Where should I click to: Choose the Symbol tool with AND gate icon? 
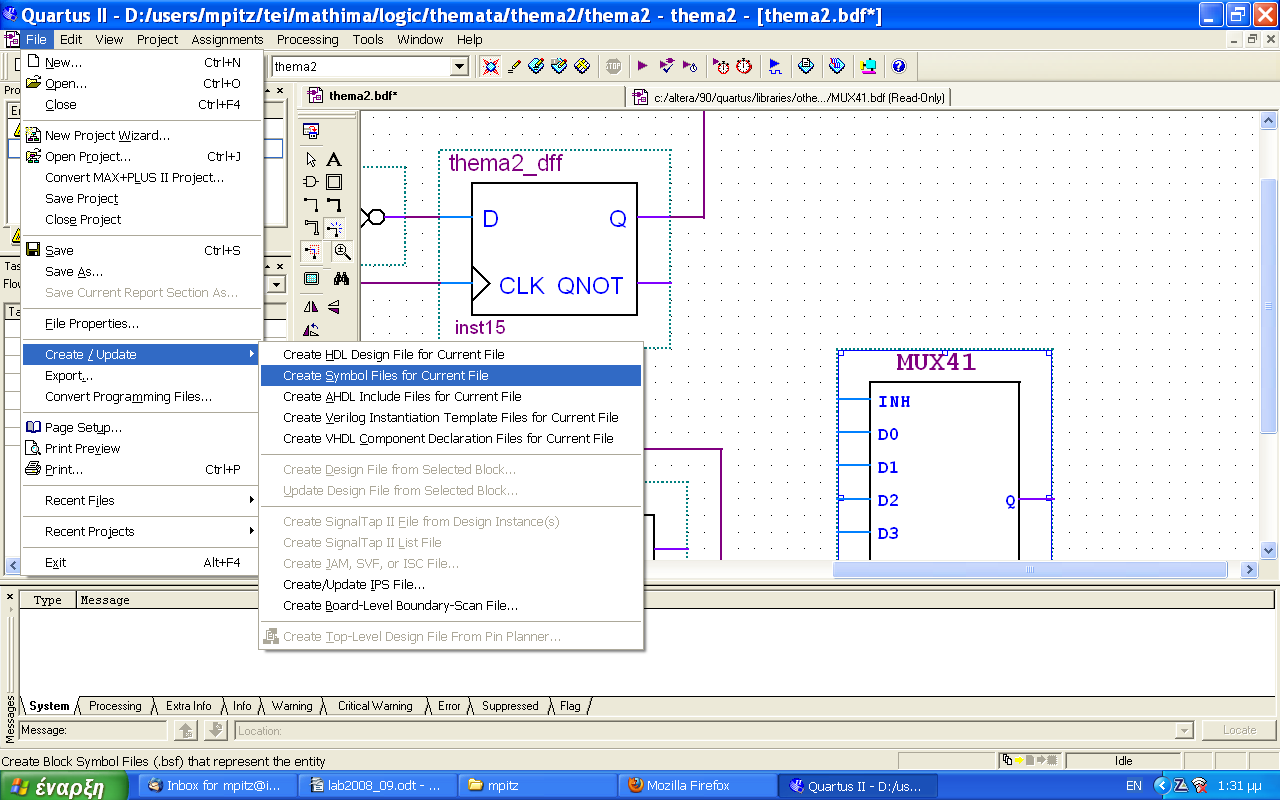311,182
